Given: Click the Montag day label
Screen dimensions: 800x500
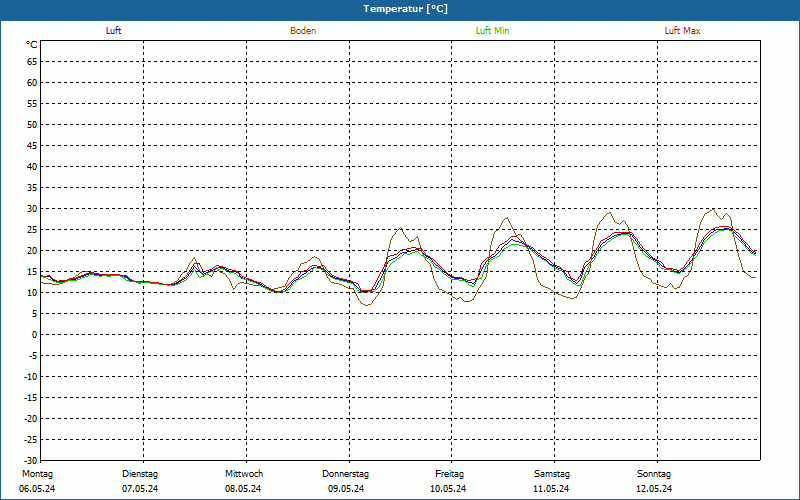Looking at the screenshot, I should point(37,474).
